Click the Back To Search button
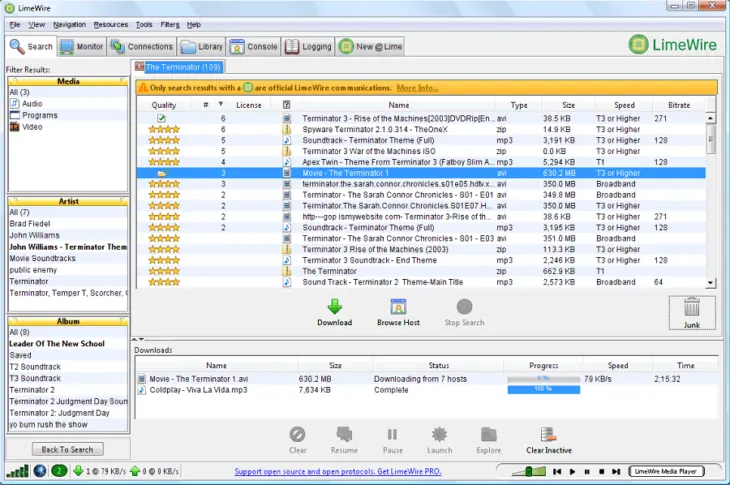Screen dimensions: 730x485 pyautogui.click(x=68, y=450)
